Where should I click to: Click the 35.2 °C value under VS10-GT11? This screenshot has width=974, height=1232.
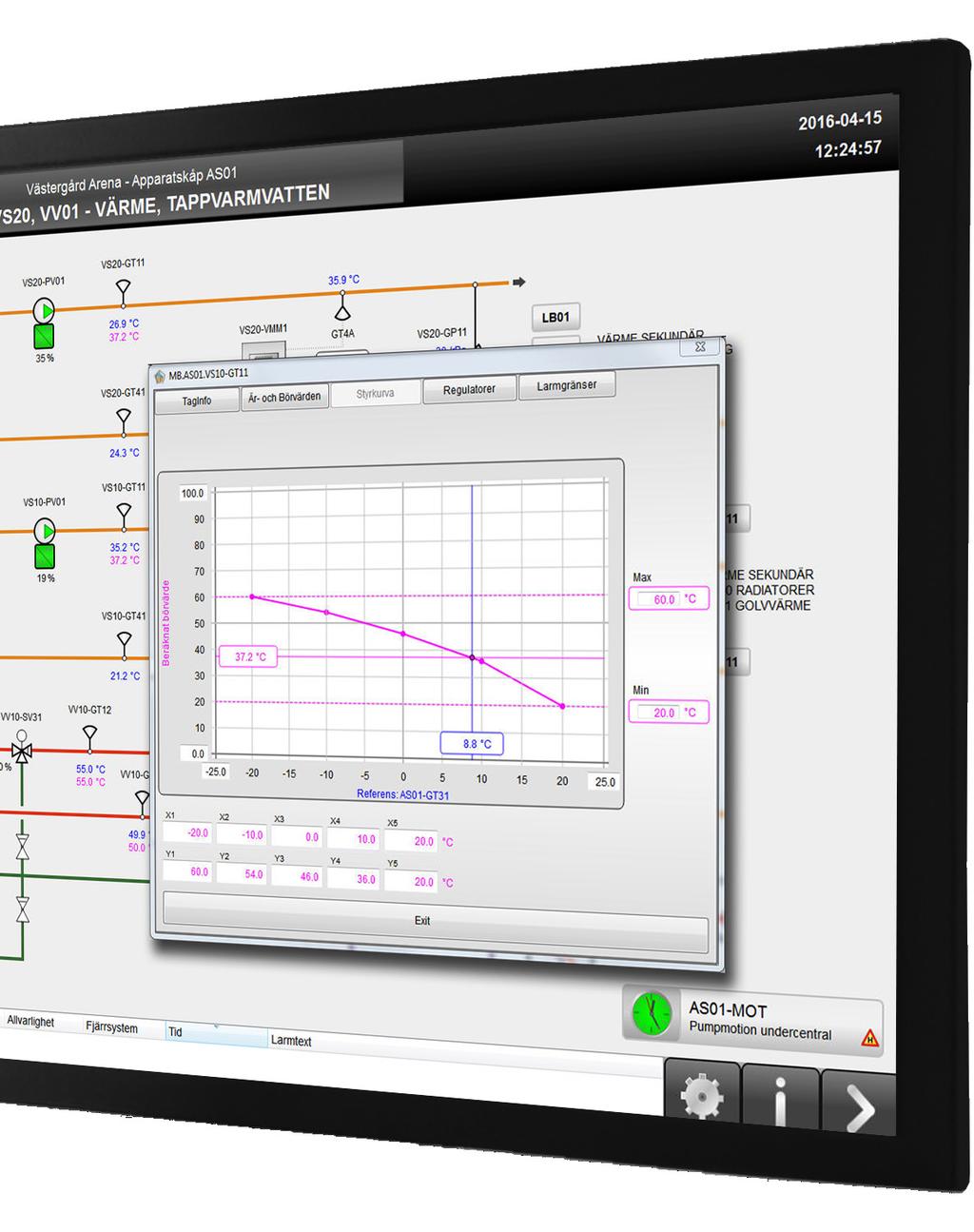click(124, 548)
